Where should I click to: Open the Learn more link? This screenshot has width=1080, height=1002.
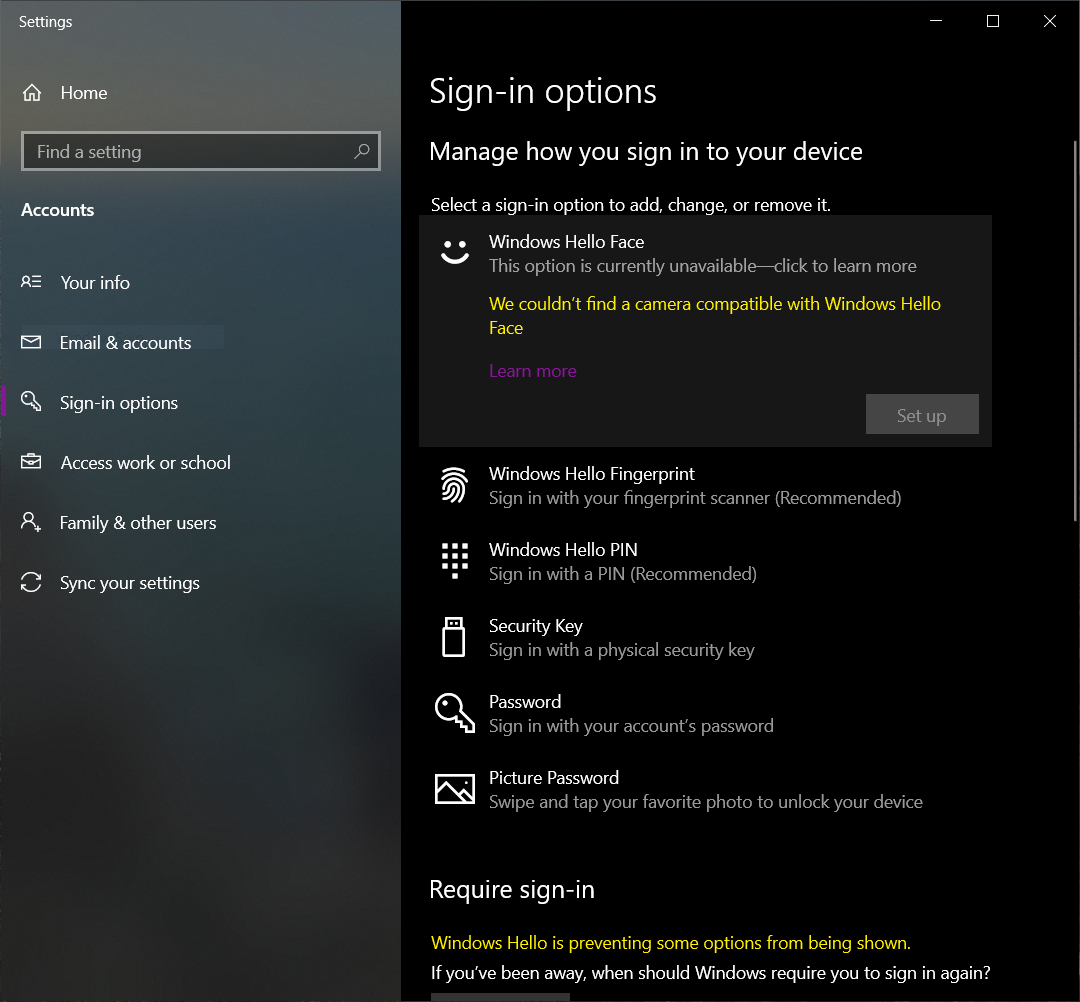(532, 370)
